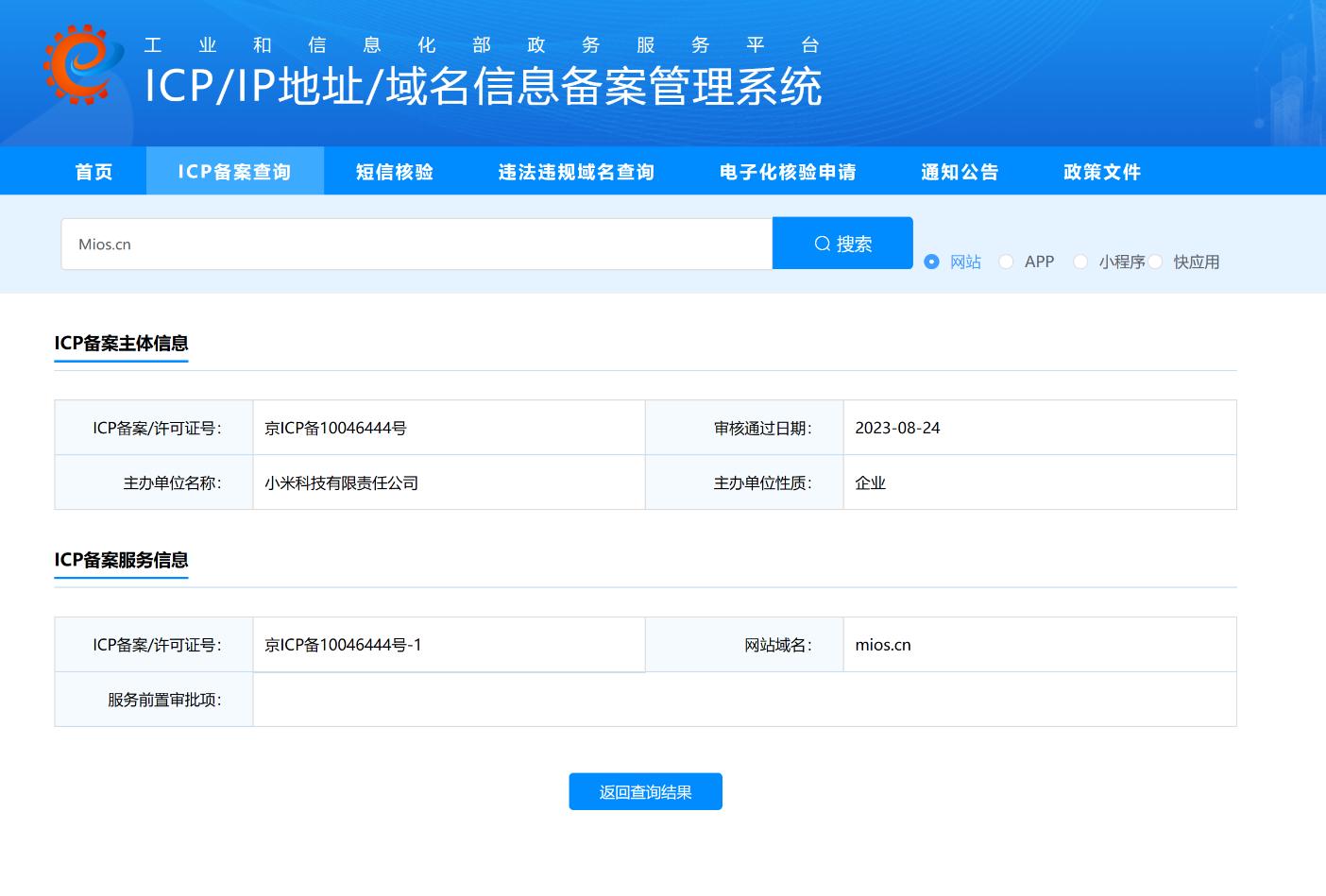Image resolution: width=1326 pixels, height=896 pixels.
Task: Click the domain value mios.cn
Action: (883, 645)
